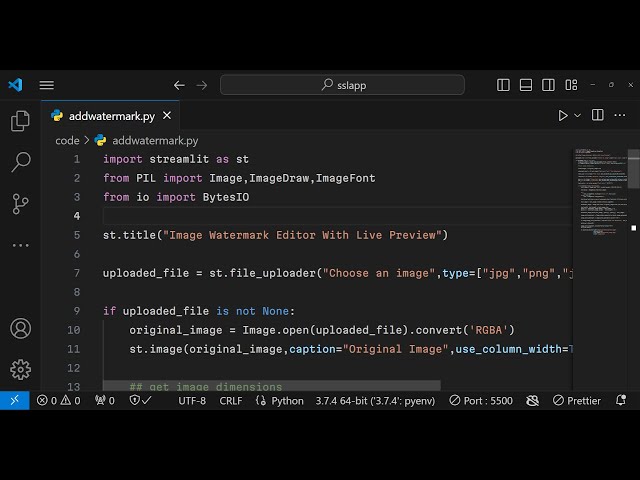Select the addwatermark.py editor tab
The width and height of the screenshot is (640, 480).
coord(111,116)
